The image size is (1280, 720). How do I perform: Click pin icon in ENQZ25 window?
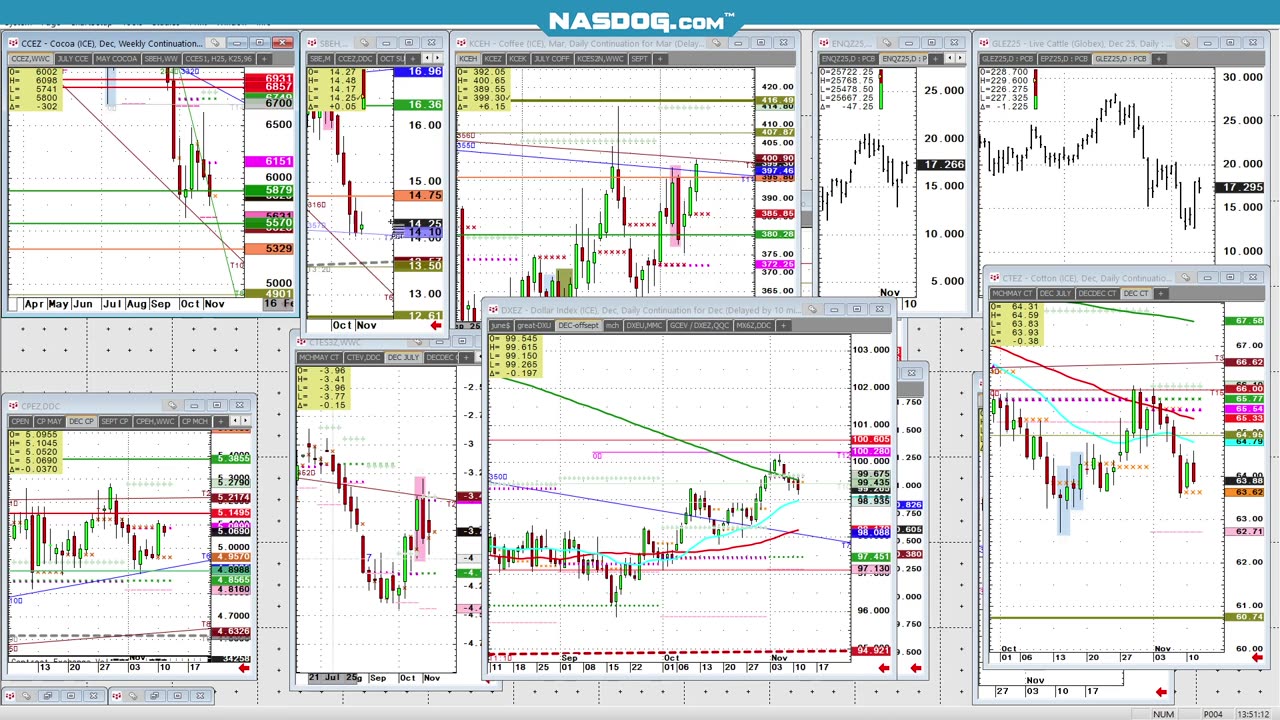pyautogui.click(x=887, y=43)
